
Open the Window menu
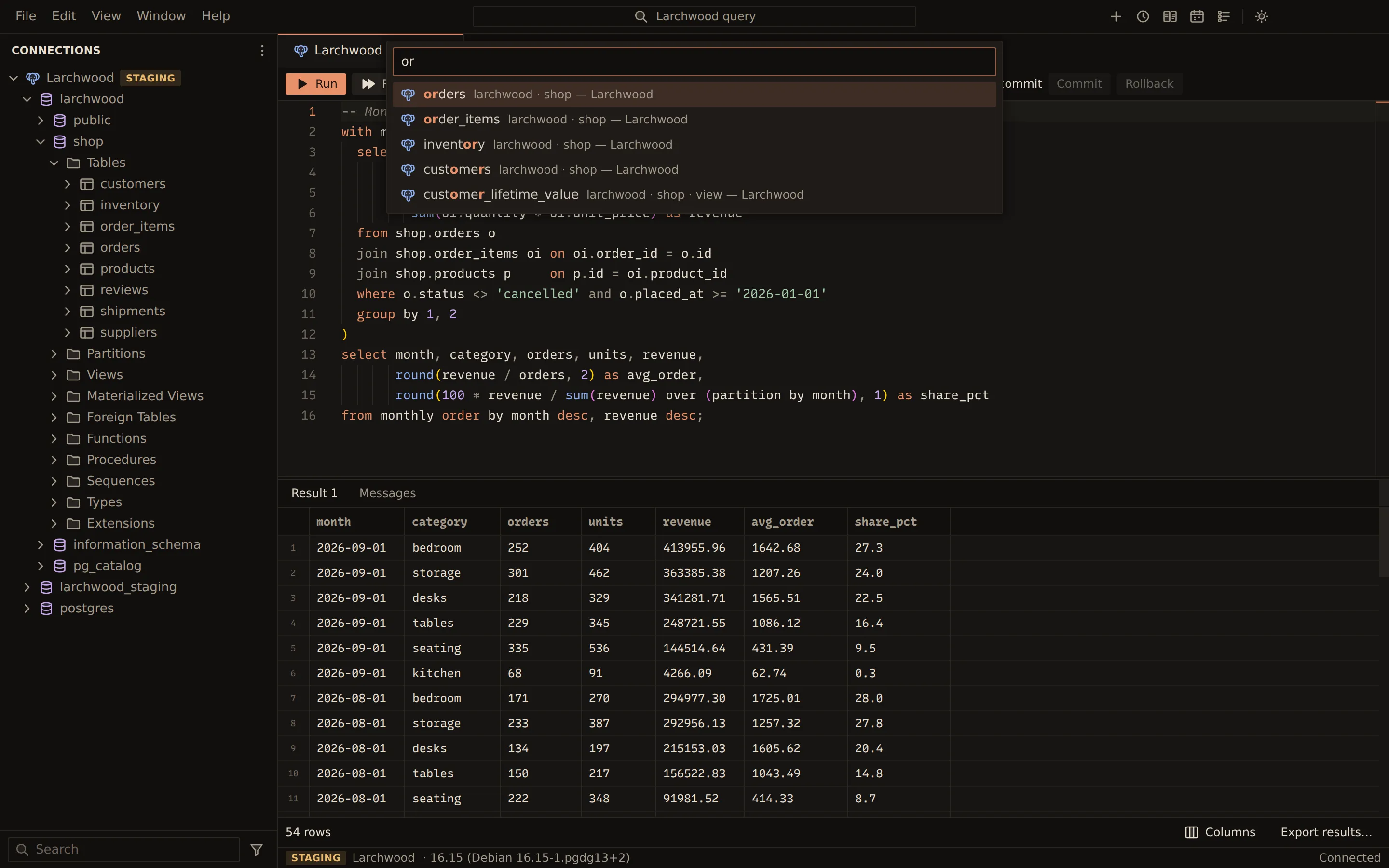pos(161,16)
